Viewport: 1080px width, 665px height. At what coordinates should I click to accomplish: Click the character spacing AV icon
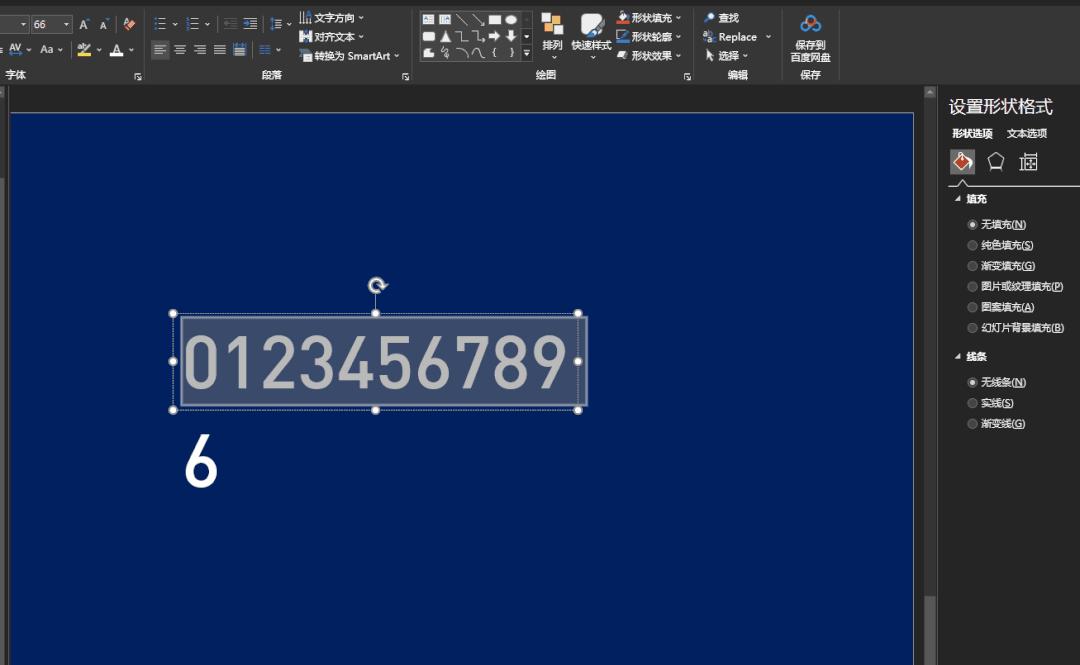tap(15, 49)
